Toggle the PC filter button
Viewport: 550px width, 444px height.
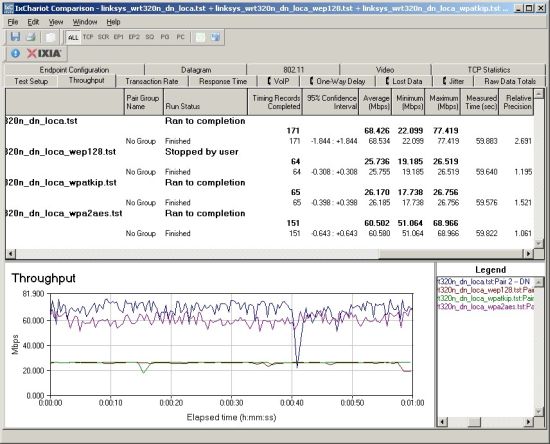pos(181,37)
